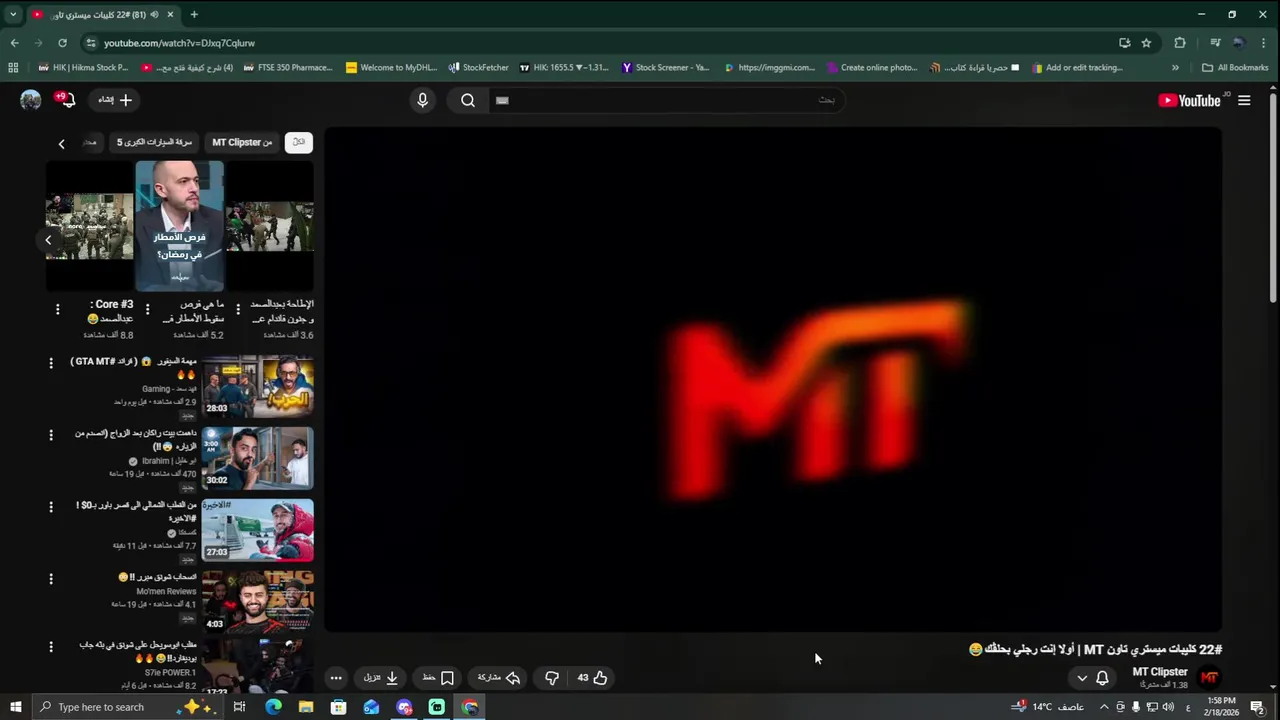Dislike the video with thumbs-down
The width and height of the screenshot is (1280, 720).
551,678
